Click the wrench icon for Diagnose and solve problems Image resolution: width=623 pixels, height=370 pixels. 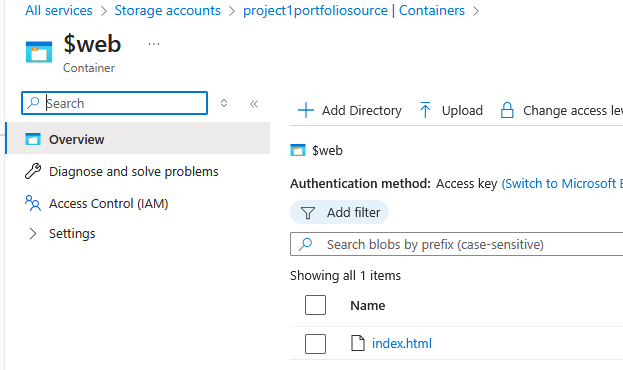click(33, 171)
